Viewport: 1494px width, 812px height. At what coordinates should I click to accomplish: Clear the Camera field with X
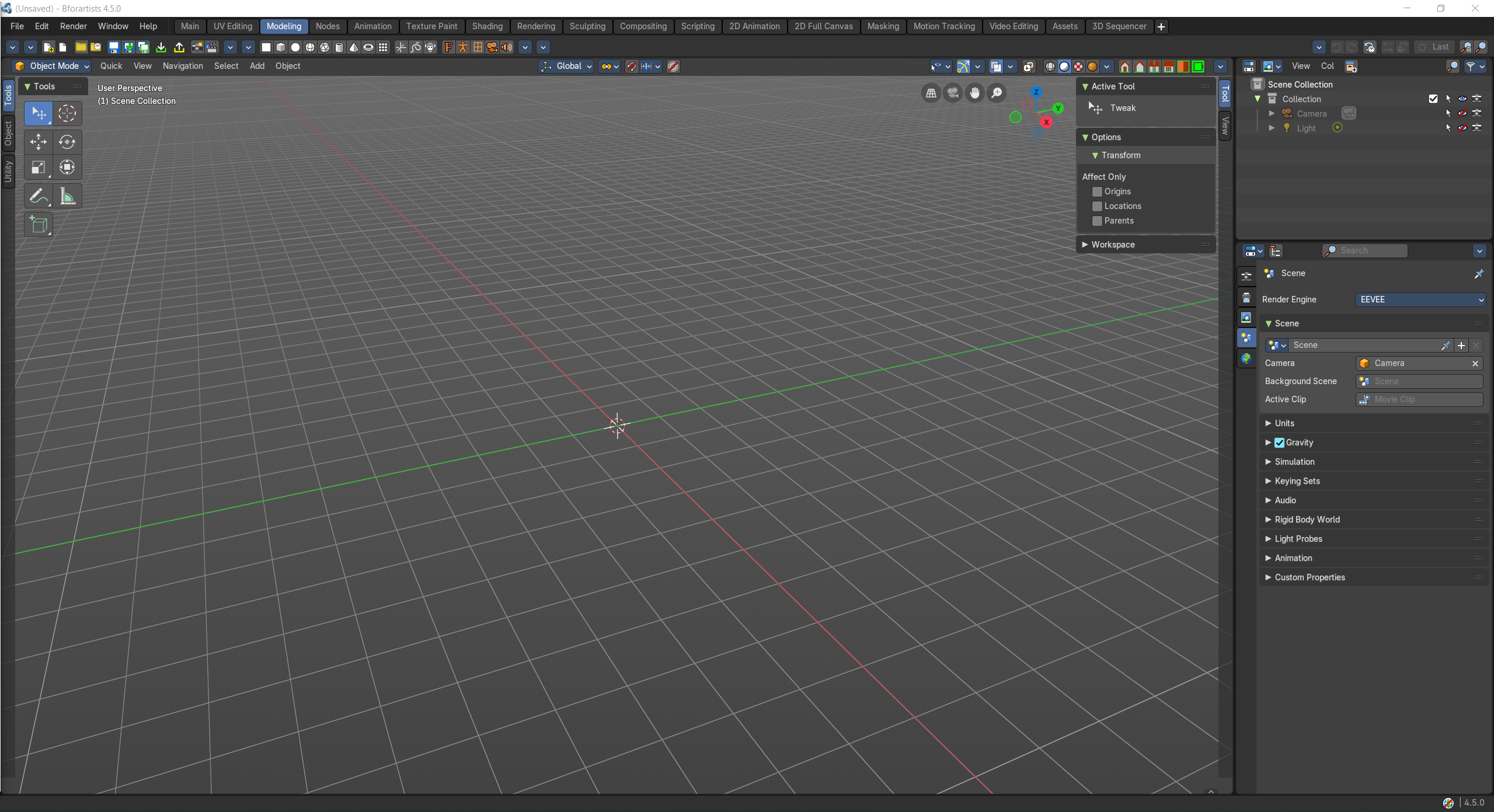tap(1475, 363)
